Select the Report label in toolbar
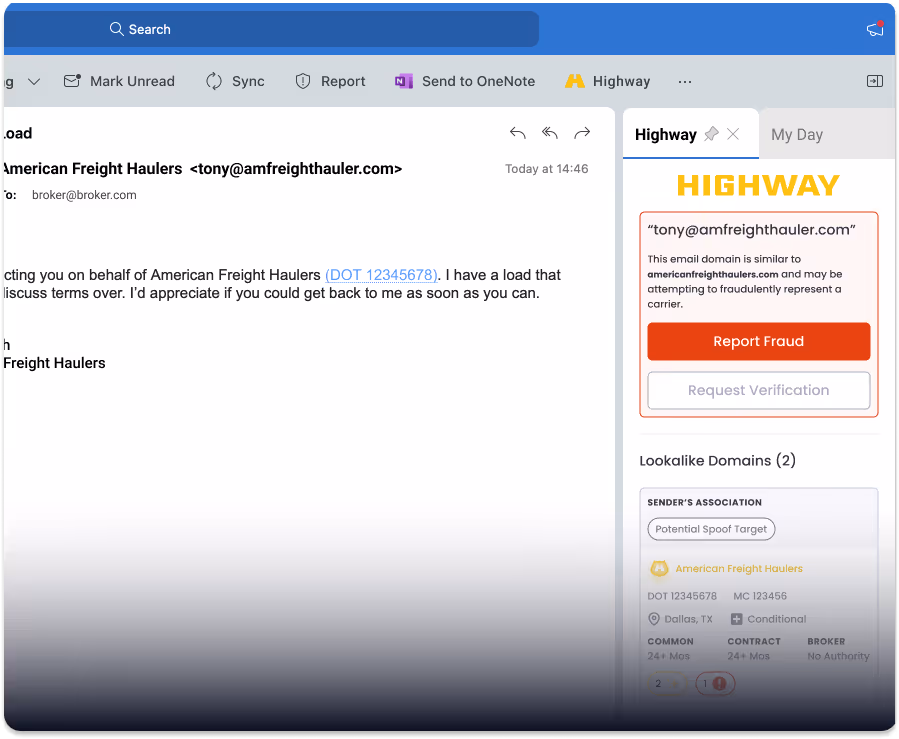 pos(343,81)
